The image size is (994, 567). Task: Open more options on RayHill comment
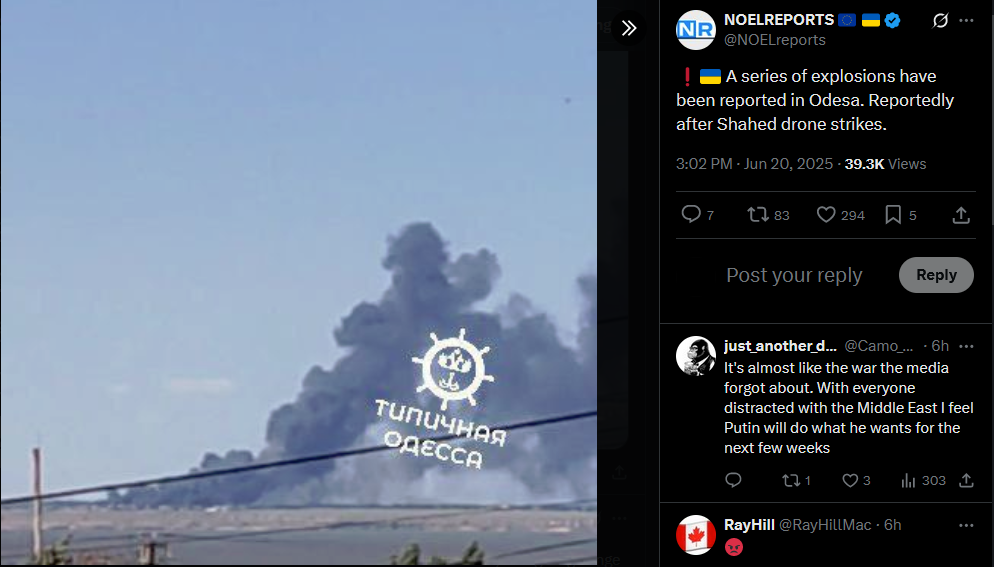(x=966, y=525)
